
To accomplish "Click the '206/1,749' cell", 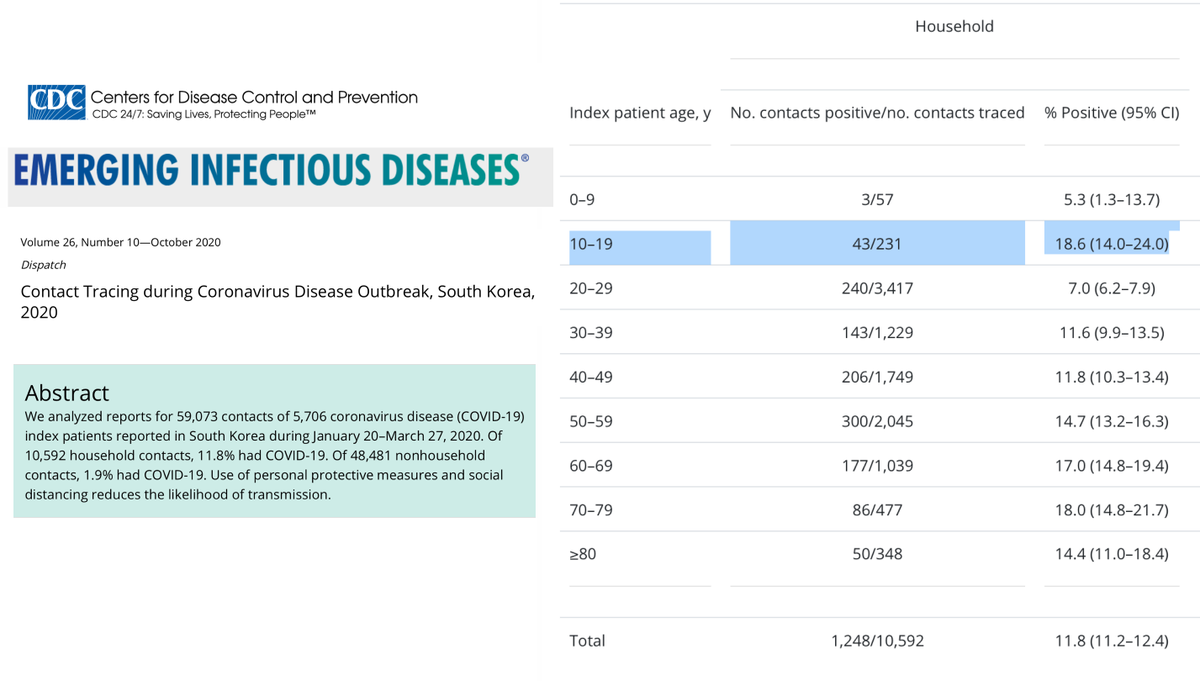I will (x=877, y=377).
